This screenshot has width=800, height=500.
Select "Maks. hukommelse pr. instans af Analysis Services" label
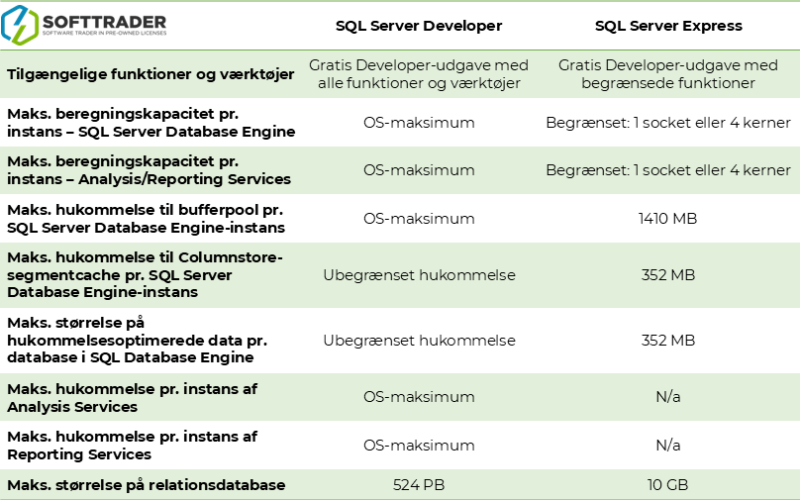pyautogui.click(x=132, y=398)
